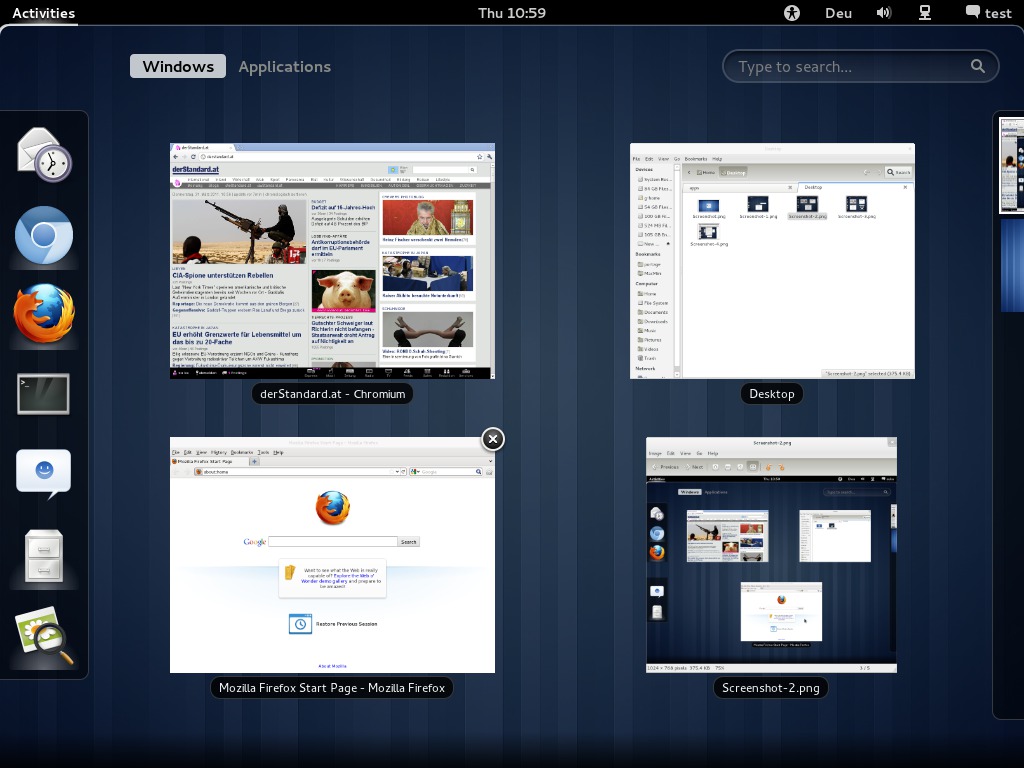This screenshot has height=768, width=1024.
Task: Click the Desktop window caption
Action: pos(772,394)
